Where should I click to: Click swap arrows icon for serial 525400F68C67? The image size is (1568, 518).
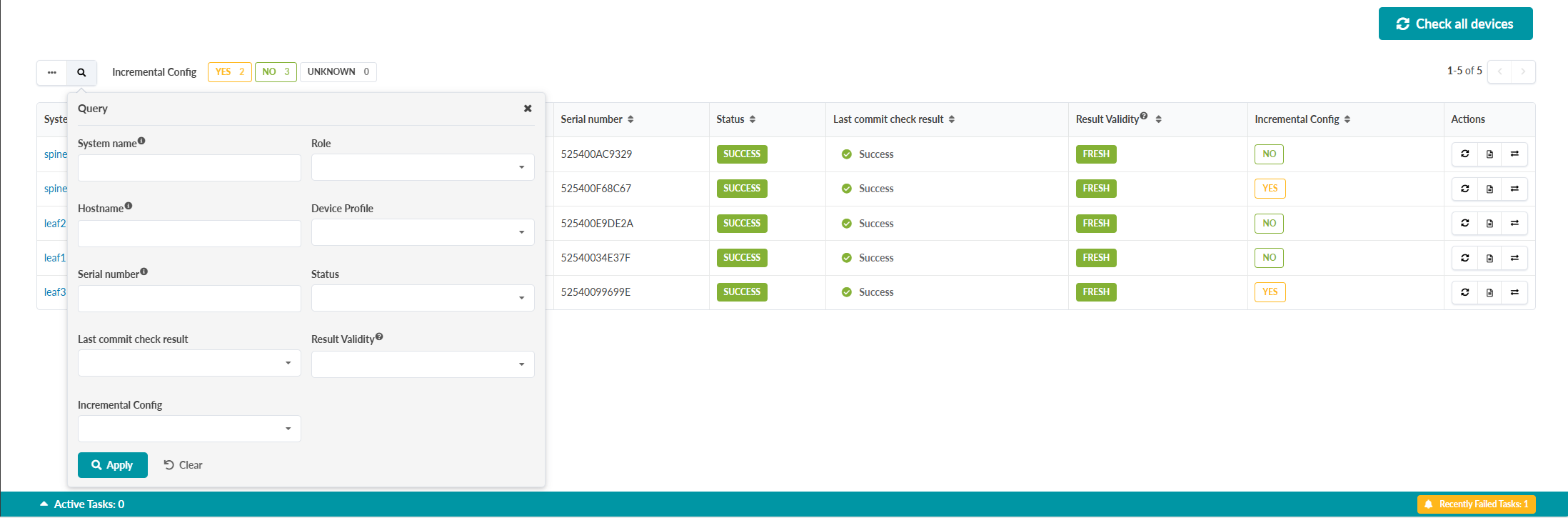click(x=1514, y=189)
